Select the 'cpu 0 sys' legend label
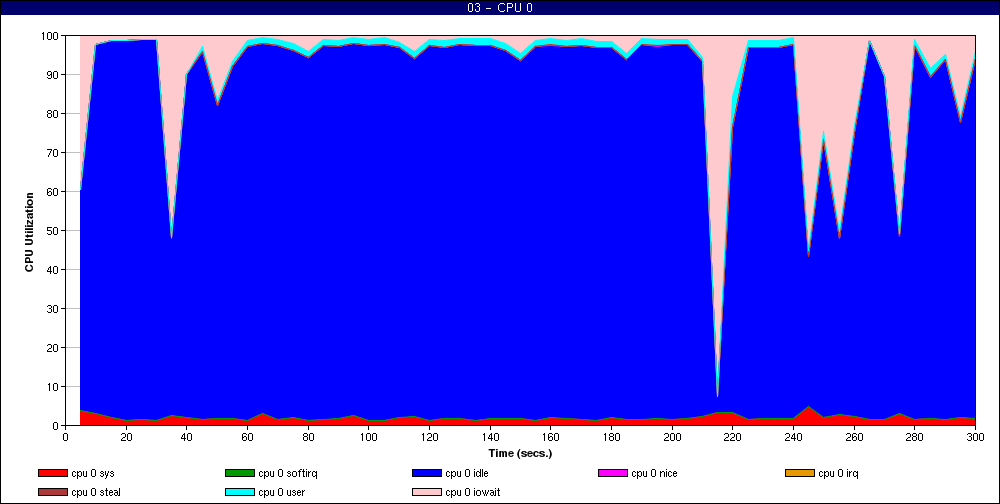The width and height of the screenshot is (1000, 504). pos(93,473)
